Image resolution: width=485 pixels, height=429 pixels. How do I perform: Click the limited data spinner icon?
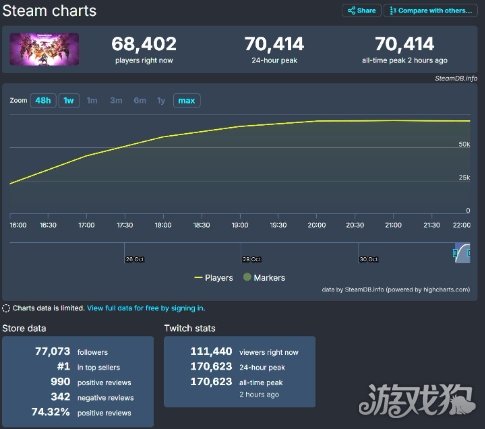click(6, 308)
